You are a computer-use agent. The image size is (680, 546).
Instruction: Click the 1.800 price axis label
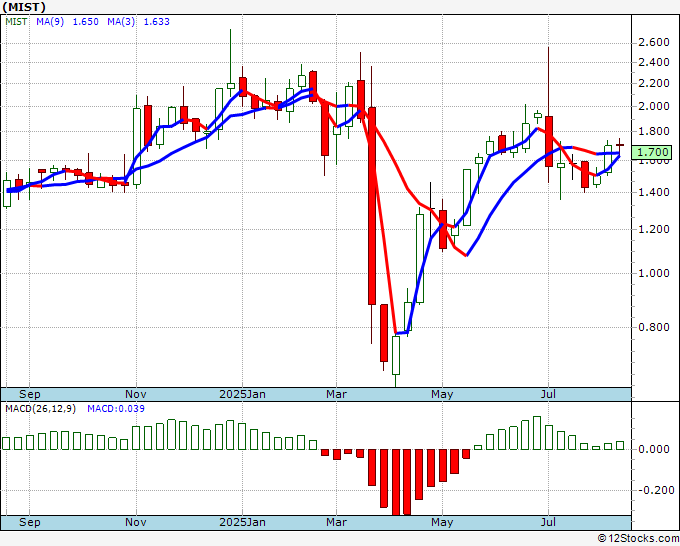654,132
